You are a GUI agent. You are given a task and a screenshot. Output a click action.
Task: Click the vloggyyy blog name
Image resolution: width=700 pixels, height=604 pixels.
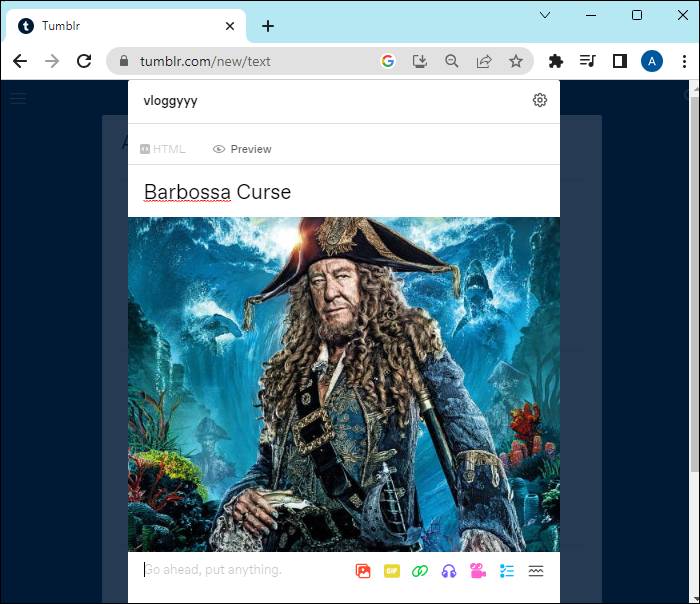click(x=170, y=100)
